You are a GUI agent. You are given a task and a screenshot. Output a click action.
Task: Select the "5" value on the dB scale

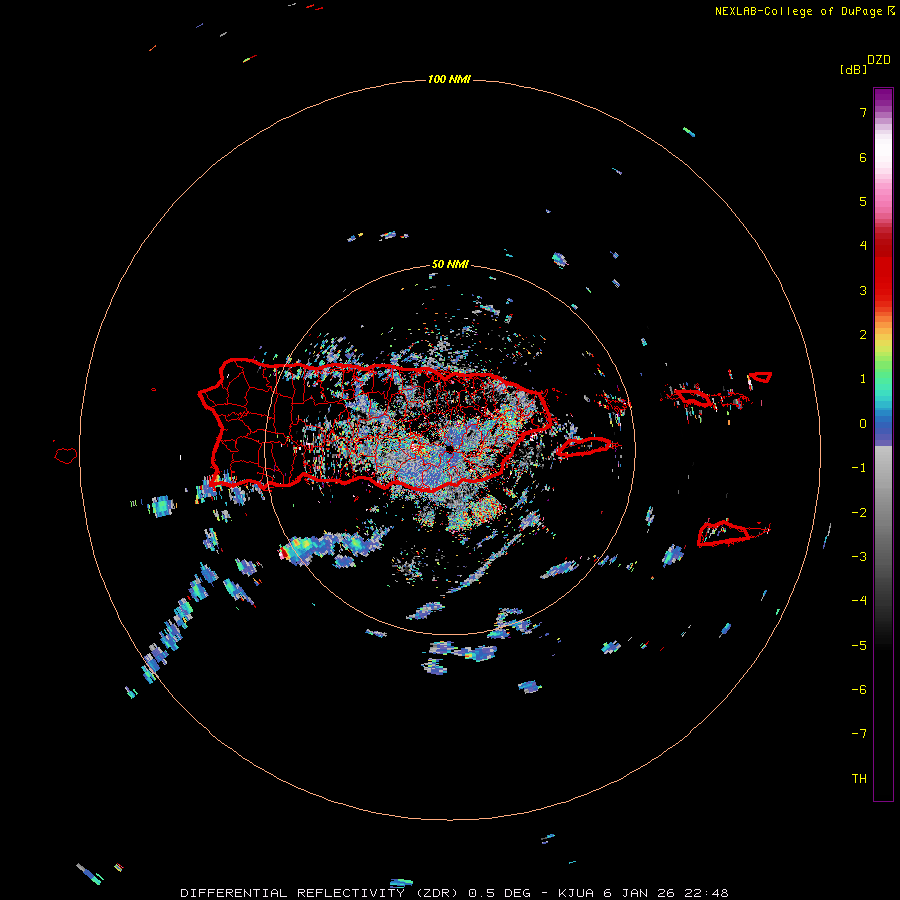tap(863, 201)
